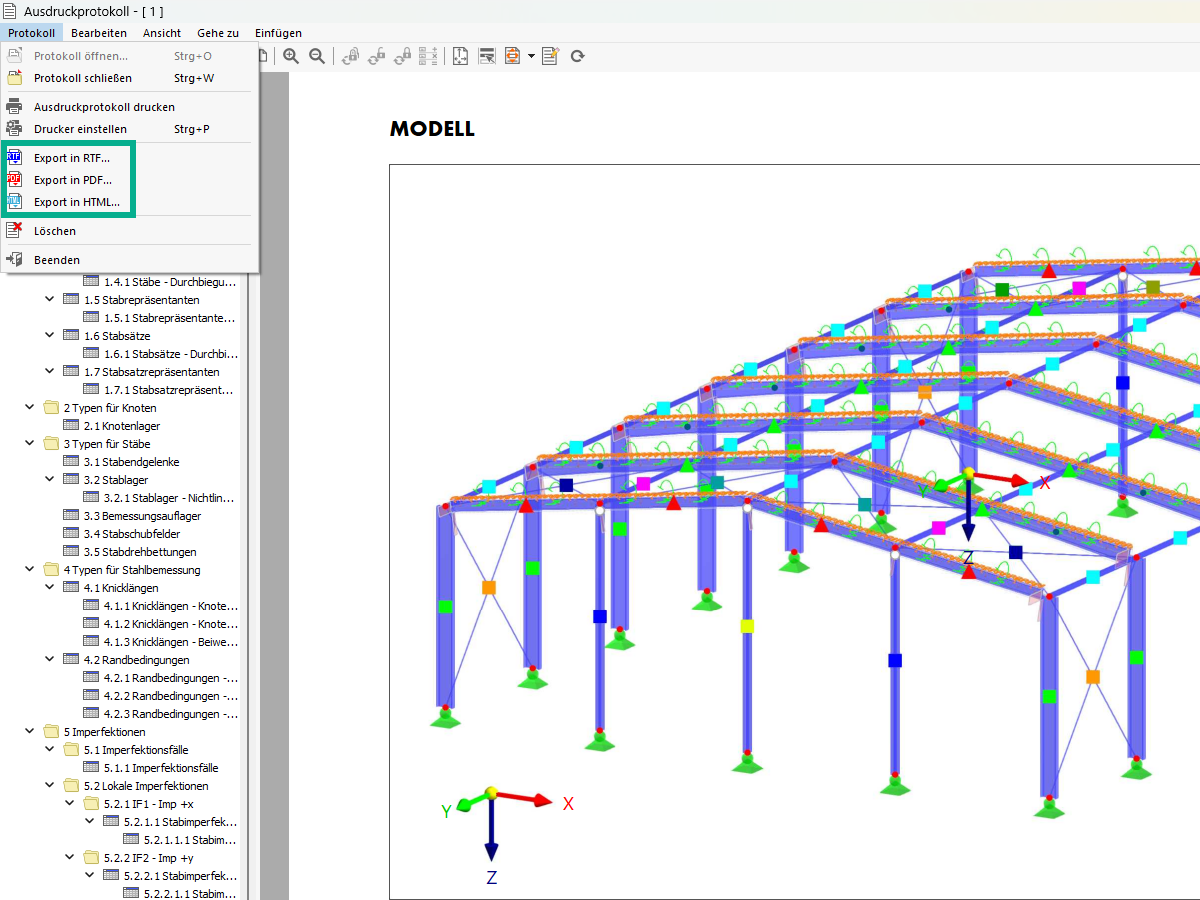This screenshot has width=1200, height=900.
Task: Open the Einfügen menu
Action: pyautogui.click(x=278, y=33)
